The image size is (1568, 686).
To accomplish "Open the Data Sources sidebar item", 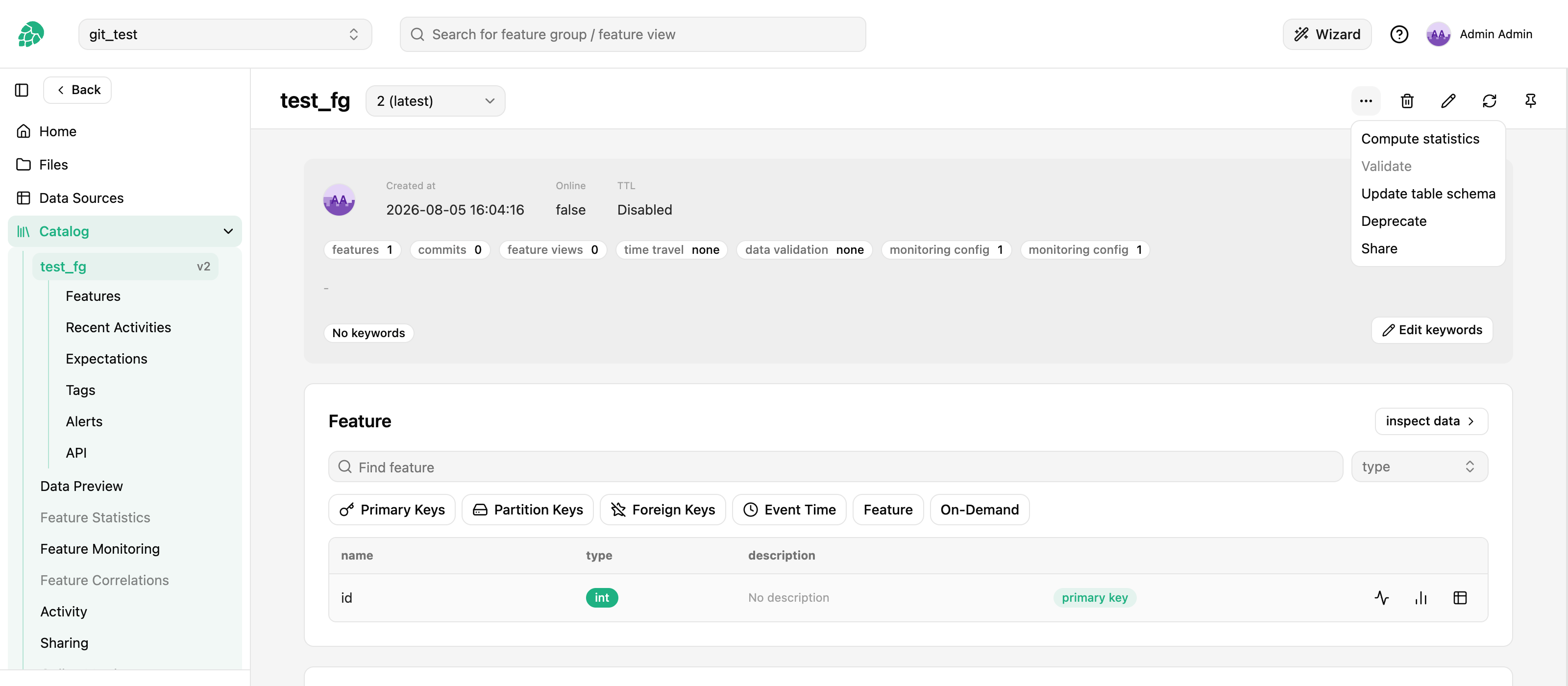I will pos(125,198).
